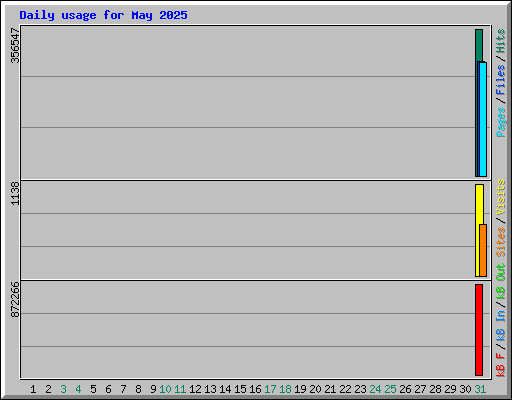Select weekend day 25 on the axis
Screen dimensions: 512x400
tap(390, 389)
